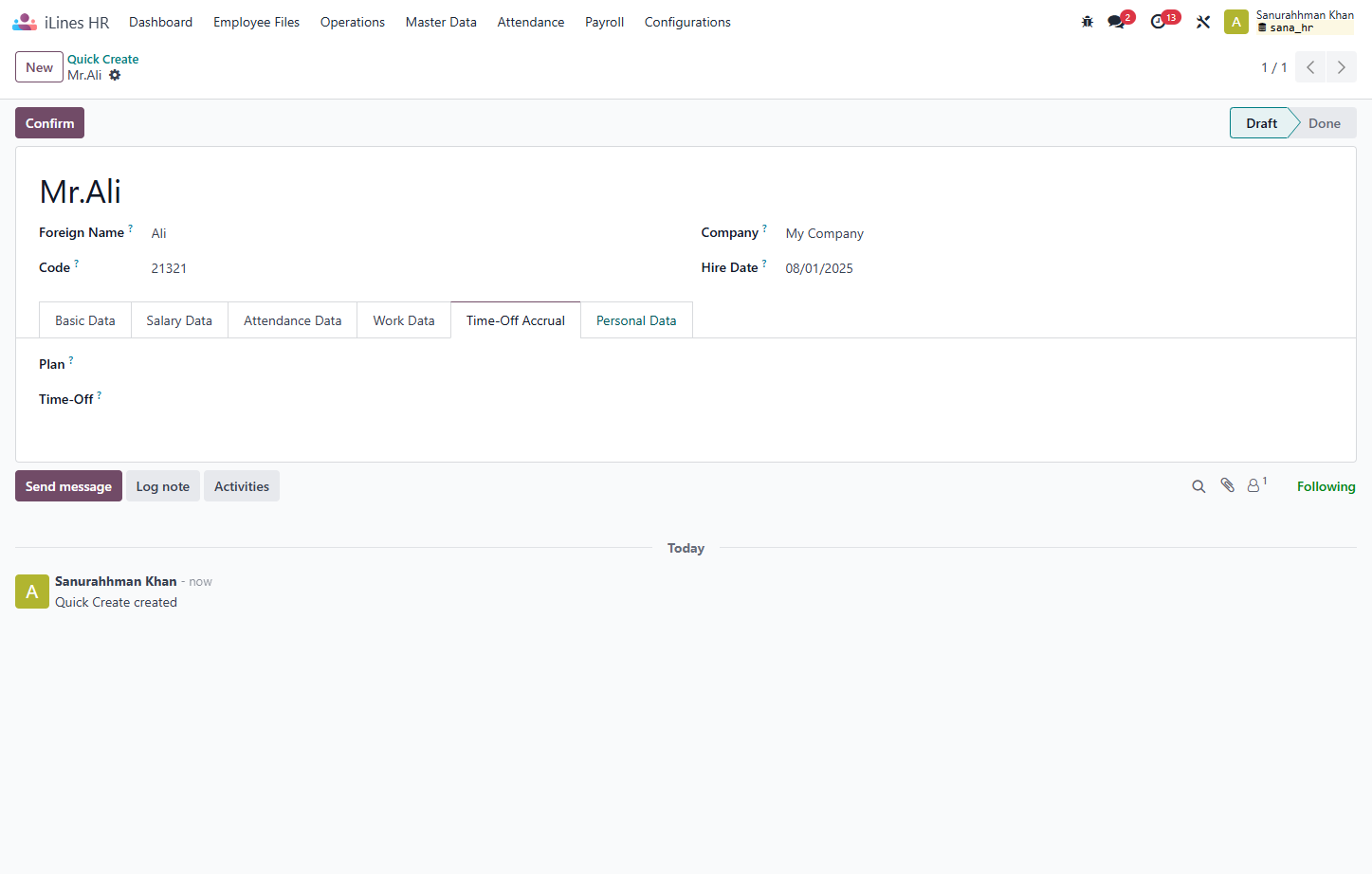
Task: Open the Configurations menu
Action: (x=687, y=22)
